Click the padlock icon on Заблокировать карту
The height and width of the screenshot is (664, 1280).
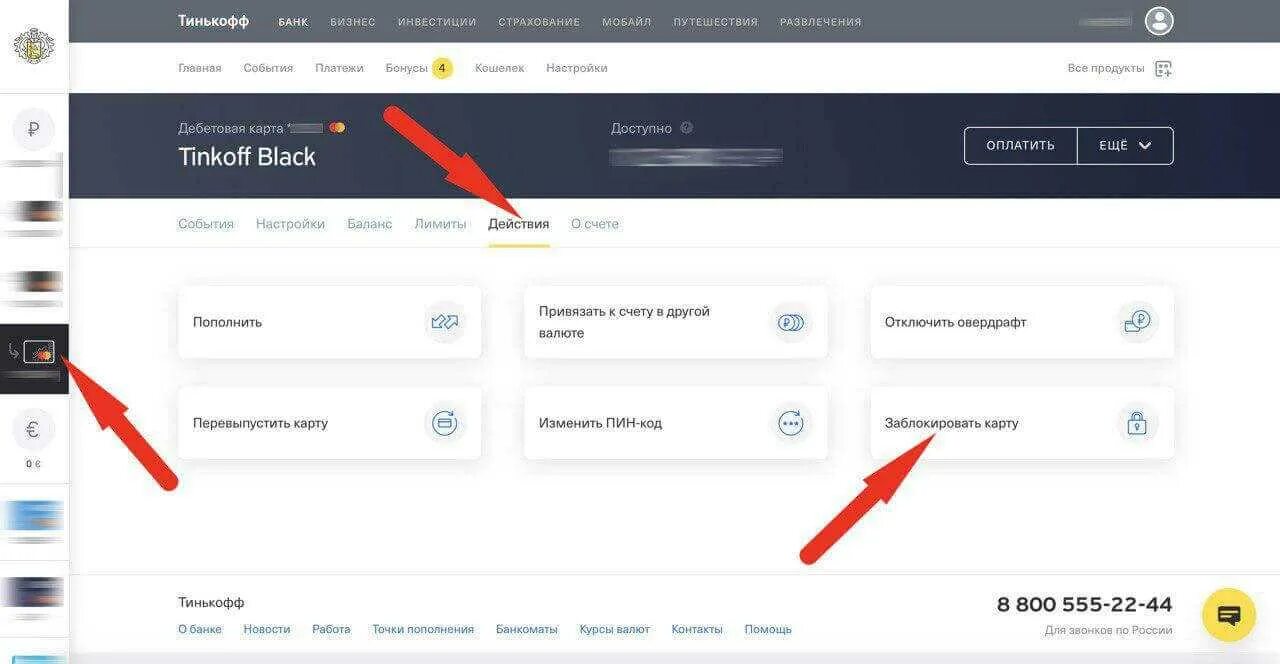(x=1137, y=423)
